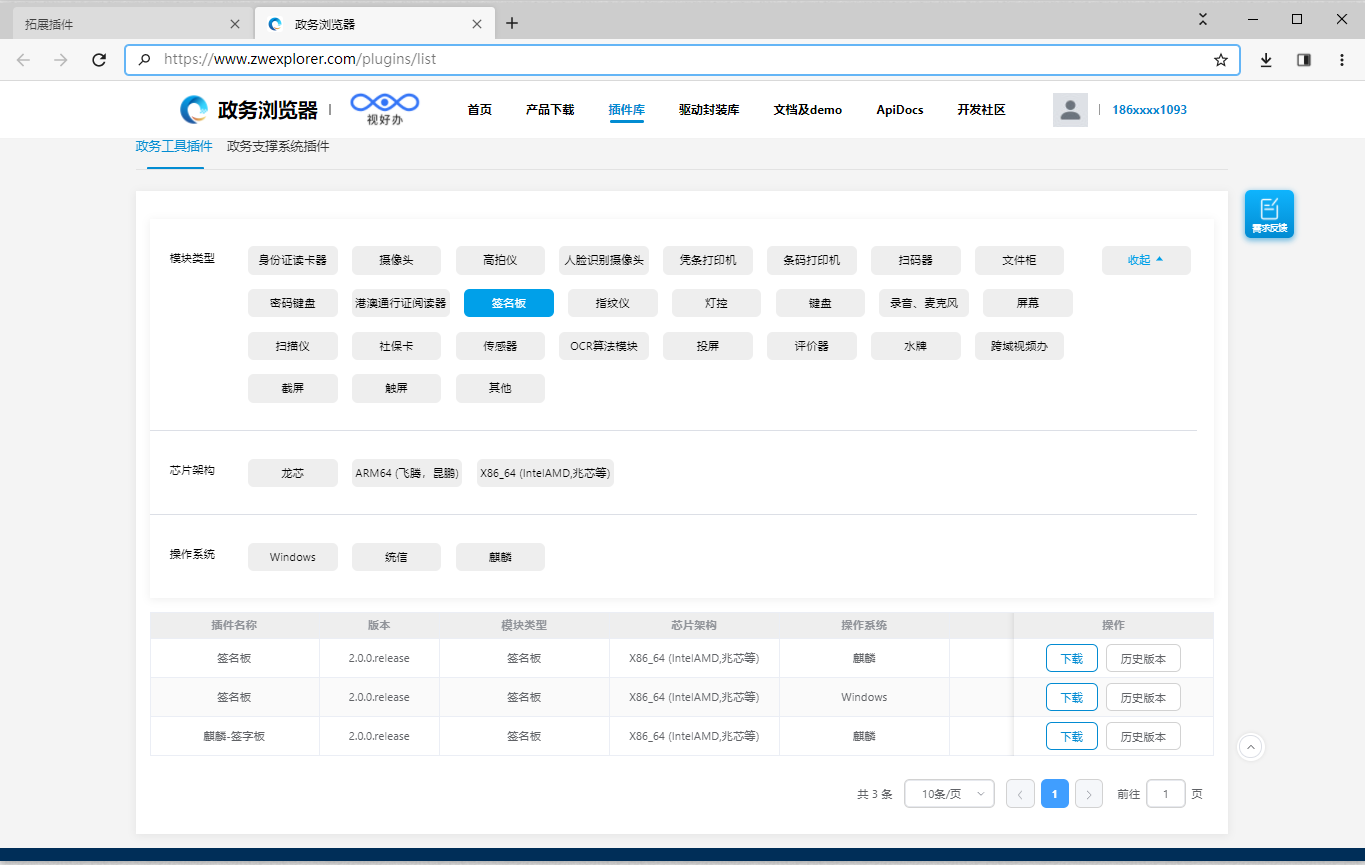Filter by 条码打印机 module type
Image resolution: width=1365 pixels, height=865 pixels.
(x=812, y=260)
